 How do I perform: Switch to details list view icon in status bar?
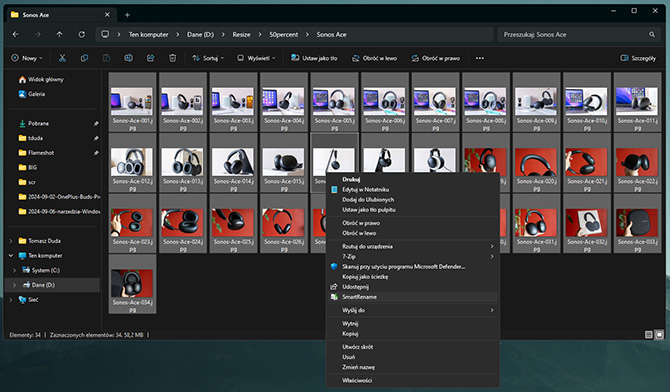[x=649, y=335]
